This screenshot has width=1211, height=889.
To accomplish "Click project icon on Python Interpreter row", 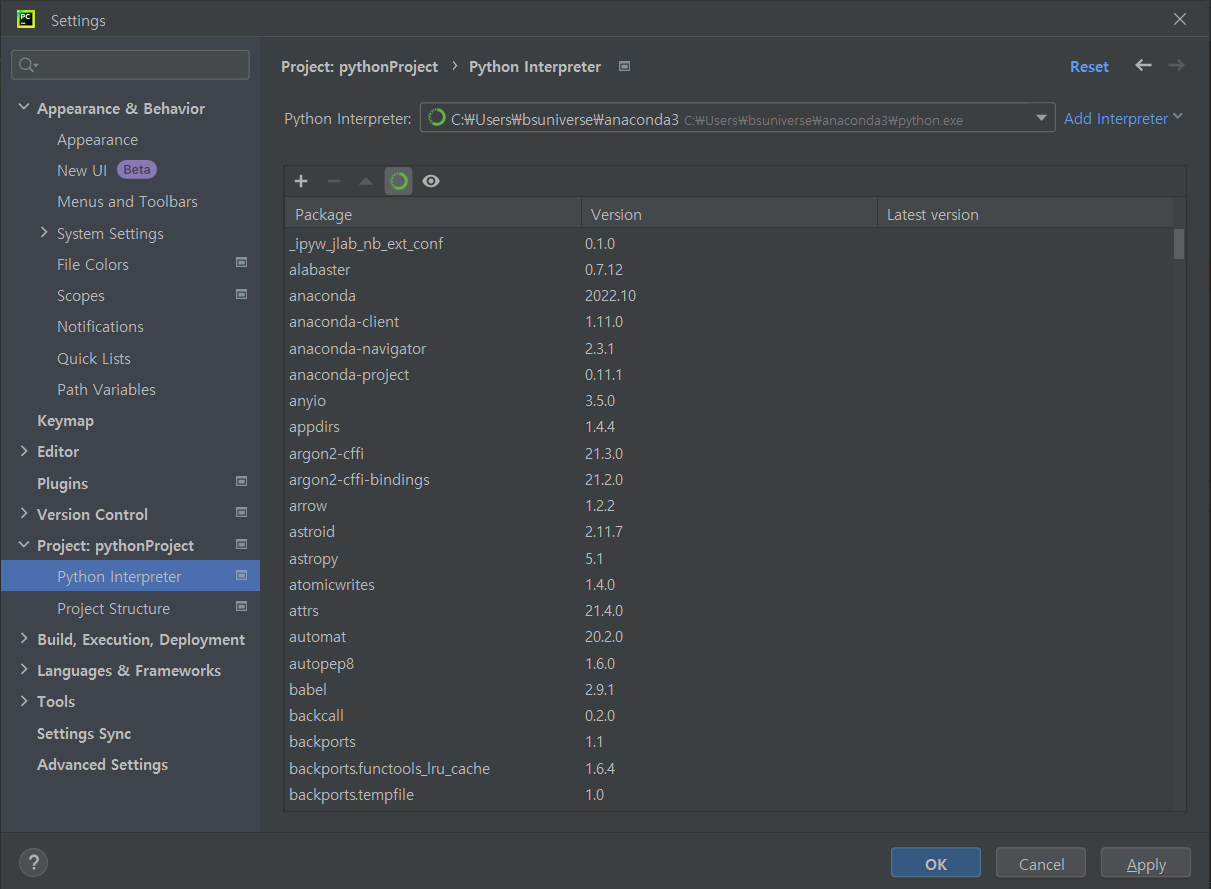I will [241, 575].
